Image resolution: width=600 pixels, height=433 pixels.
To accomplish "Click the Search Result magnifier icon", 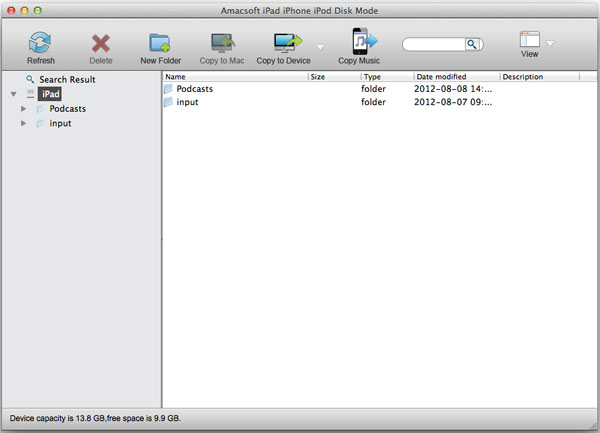I will click(30, 79).
